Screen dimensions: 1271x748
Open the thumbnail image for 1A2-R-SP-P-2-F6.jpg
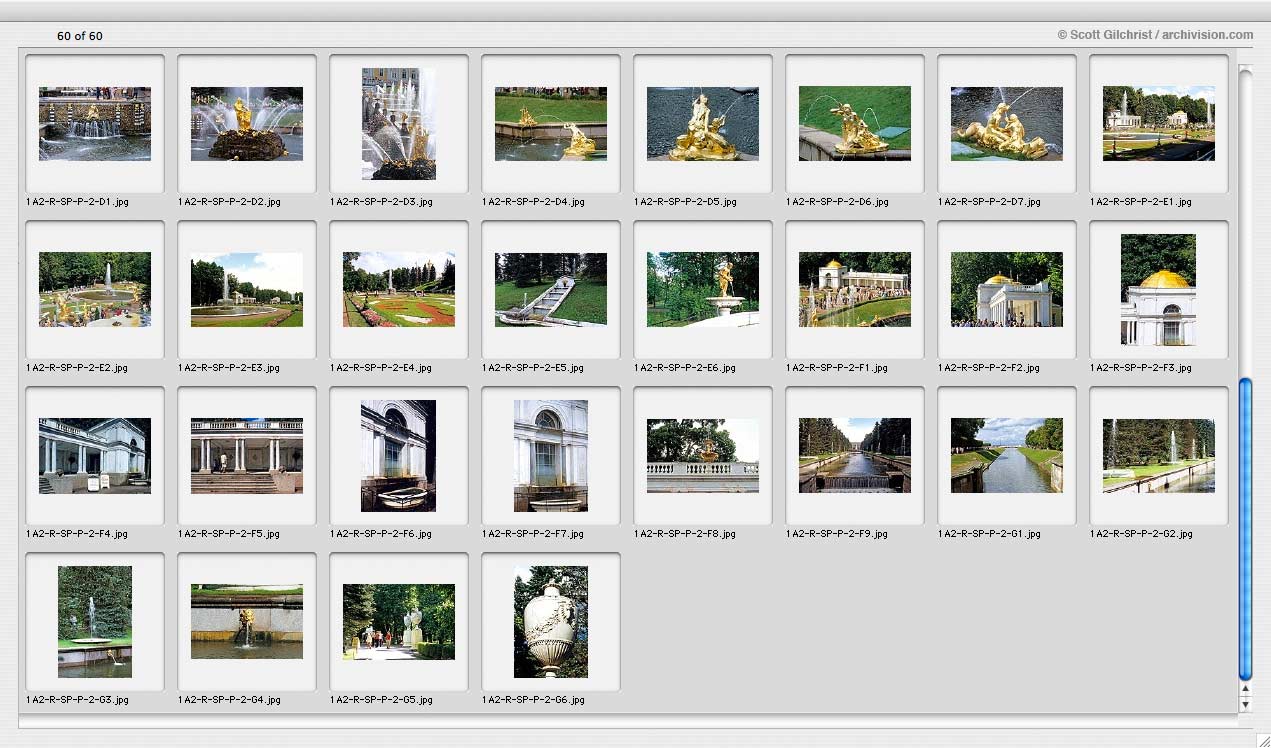pyautogui.click(x=399, y=456)
